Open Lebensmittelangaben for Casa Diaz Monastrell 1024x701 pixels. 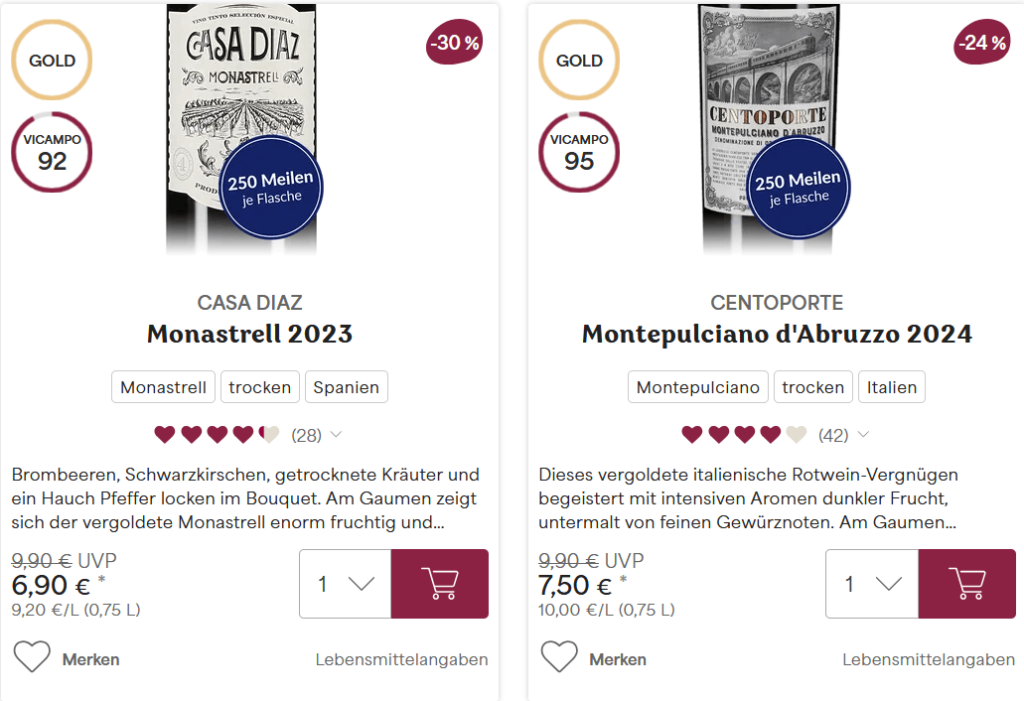click(x=402, y=660)
